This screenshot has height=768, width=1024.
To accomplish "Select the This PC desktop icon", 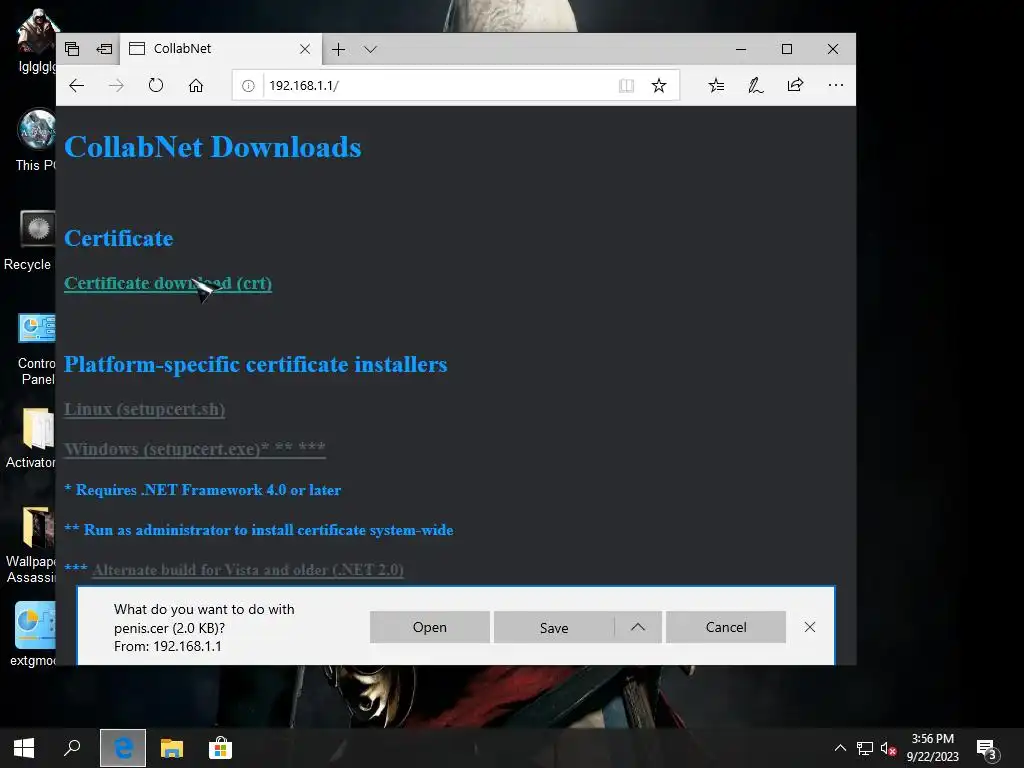I will pyautogui.click(x=36, y=141).
